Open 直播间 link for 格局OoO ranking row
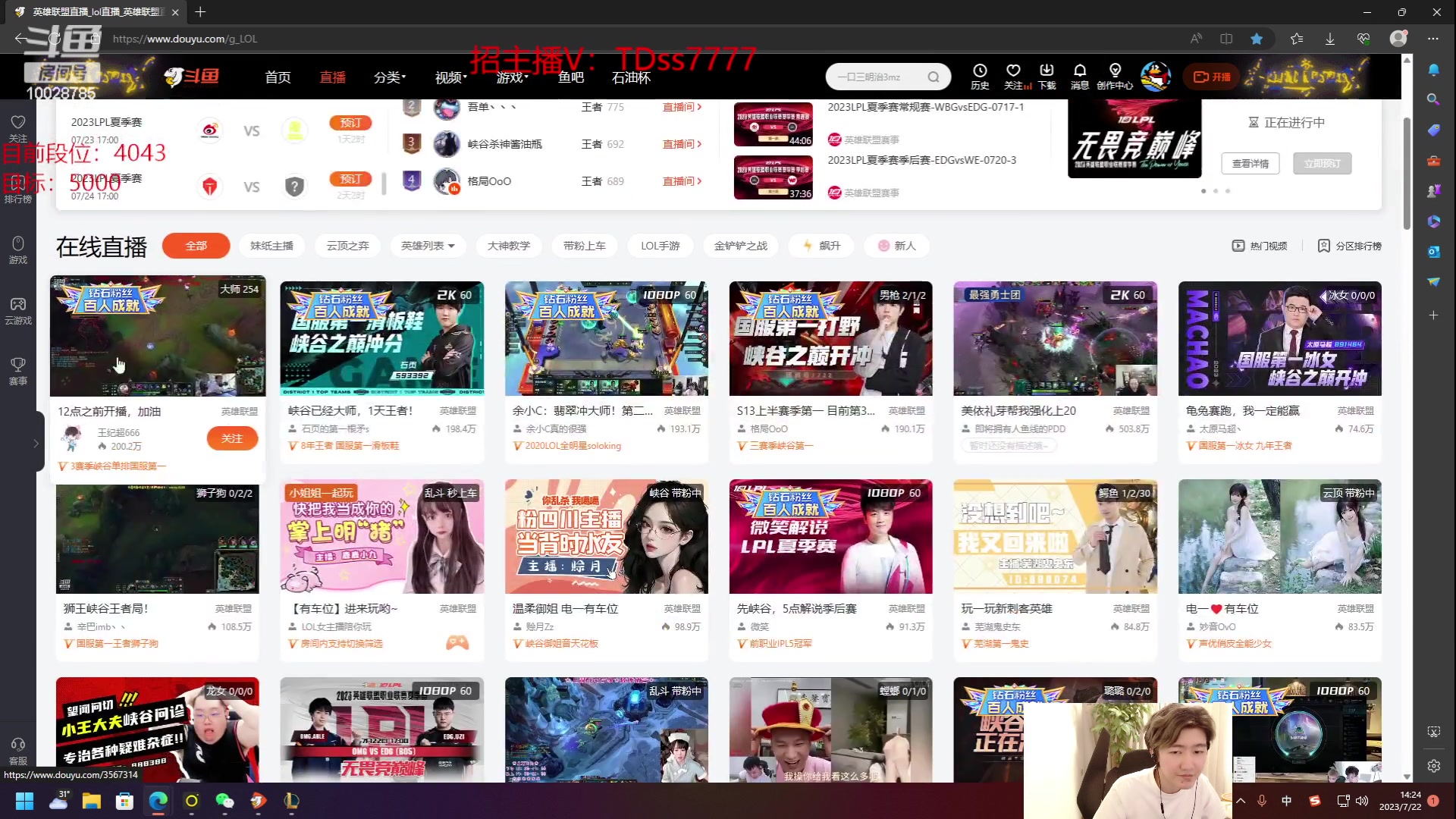Image resolution: width=1456 pixels, height=819 pixels. [682, 181]
